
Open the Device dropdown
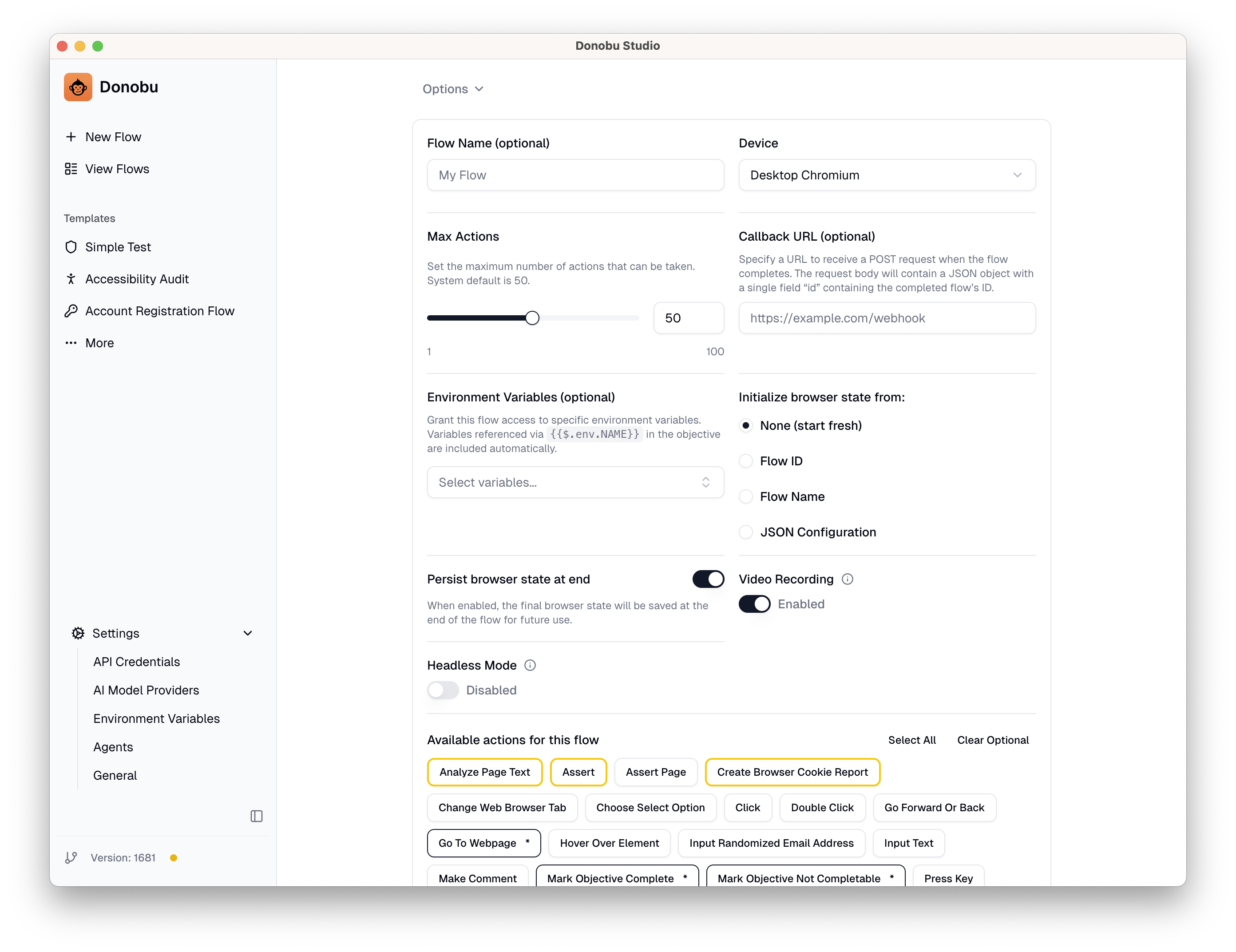tap(886, 175)
